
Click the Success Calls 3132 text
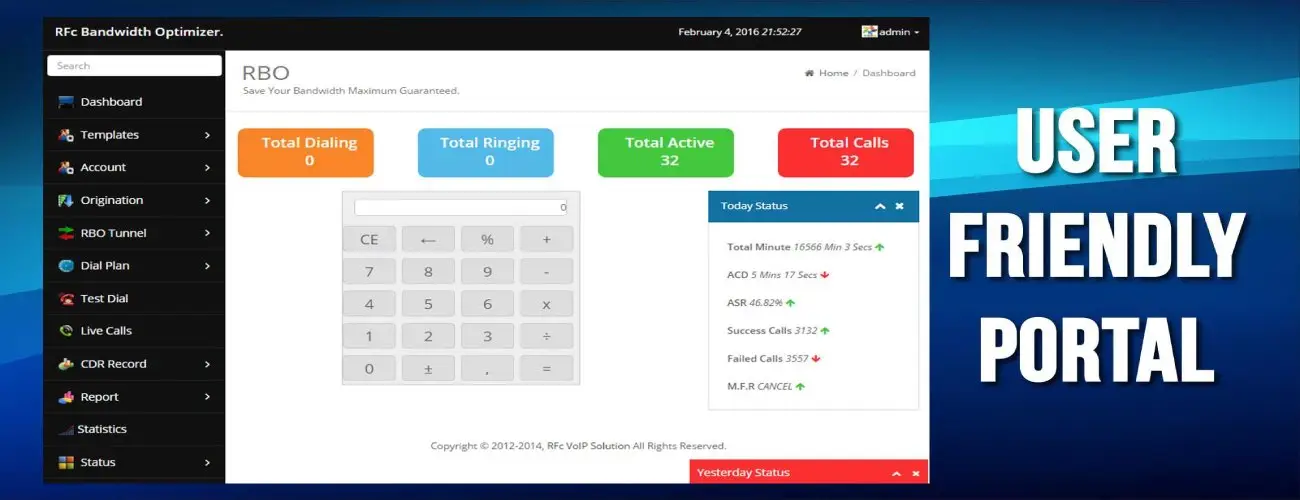pos(773,331)
